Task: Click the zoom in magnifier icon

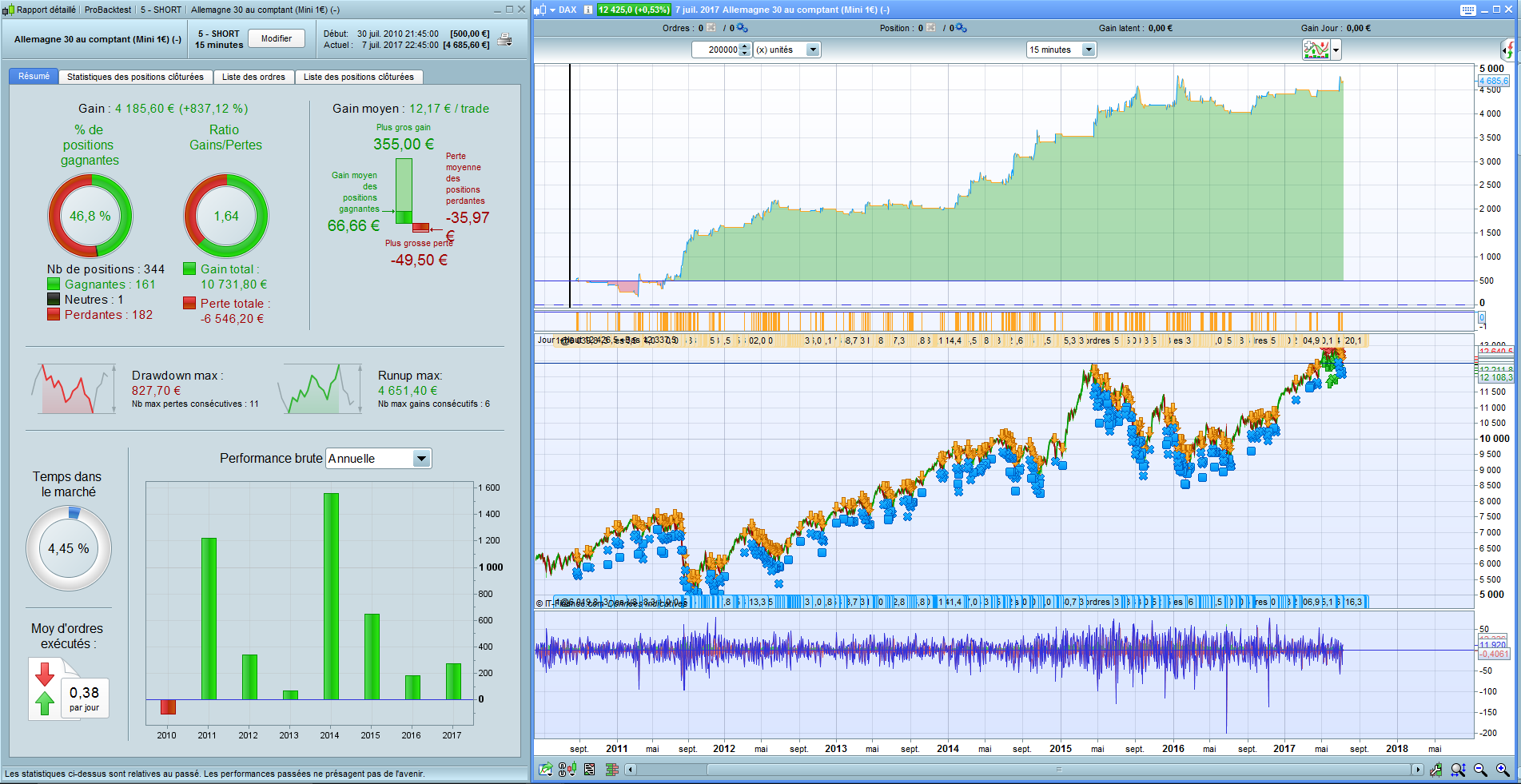Action: (1503, 770)
